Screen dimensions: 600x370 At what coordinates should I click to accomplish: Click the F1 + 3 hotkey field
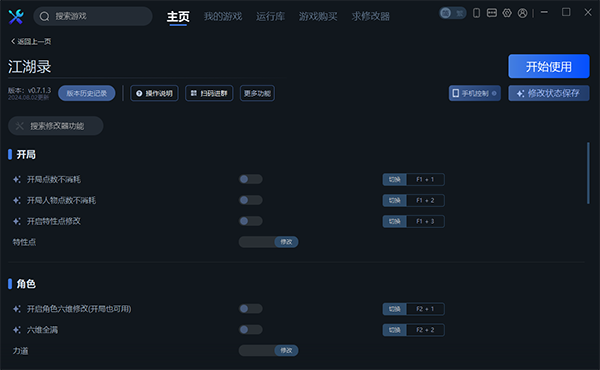(425, 221)
